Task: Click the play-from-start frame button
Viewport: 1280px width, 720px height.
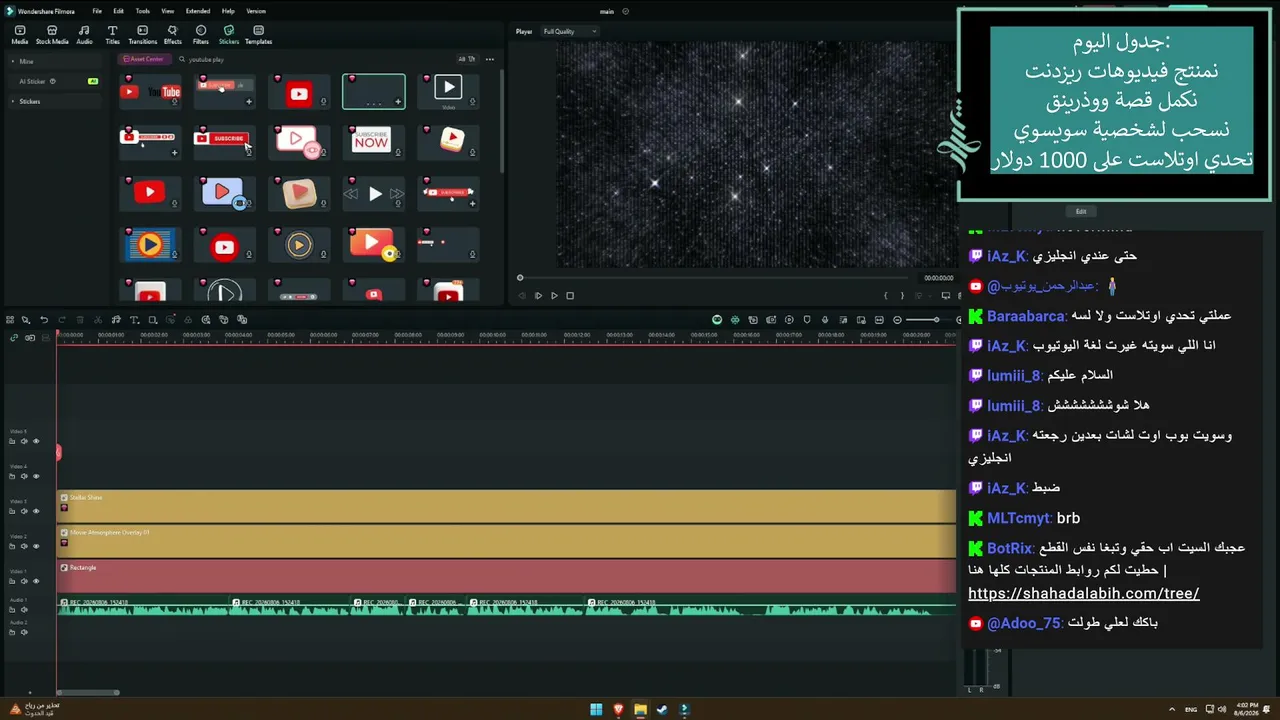Action: point(538,296)
